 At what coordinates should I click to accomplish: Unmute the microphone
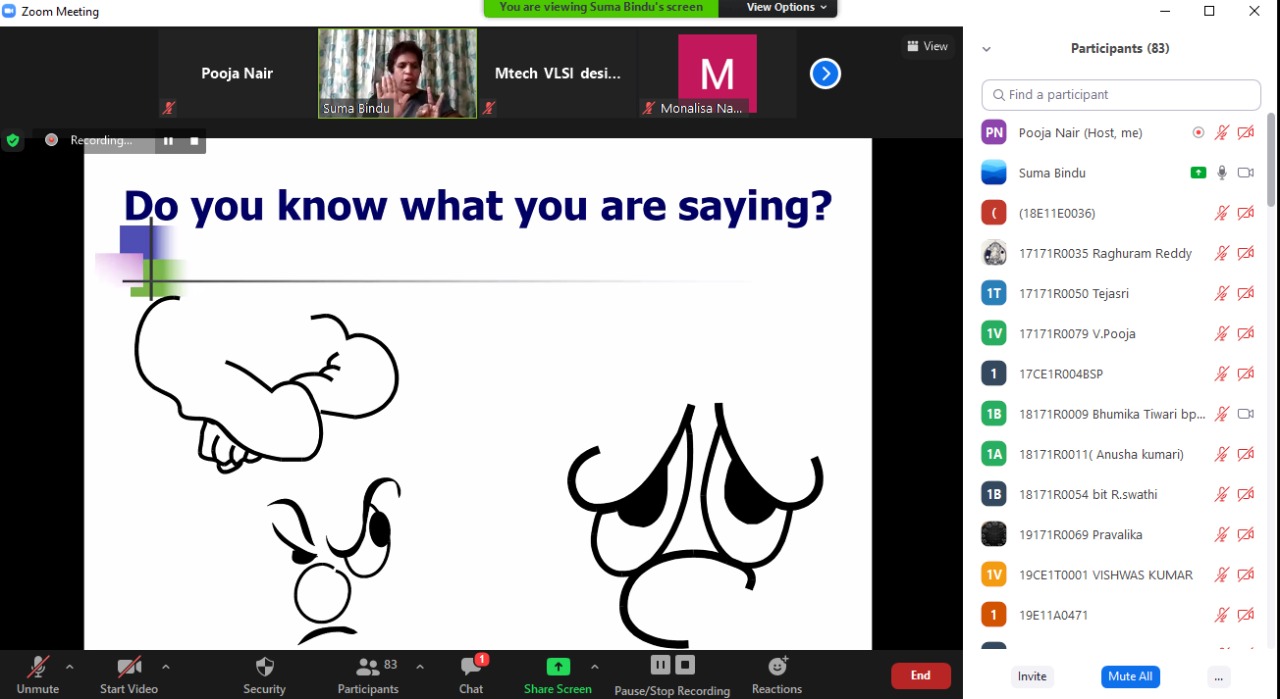[38, 667]
